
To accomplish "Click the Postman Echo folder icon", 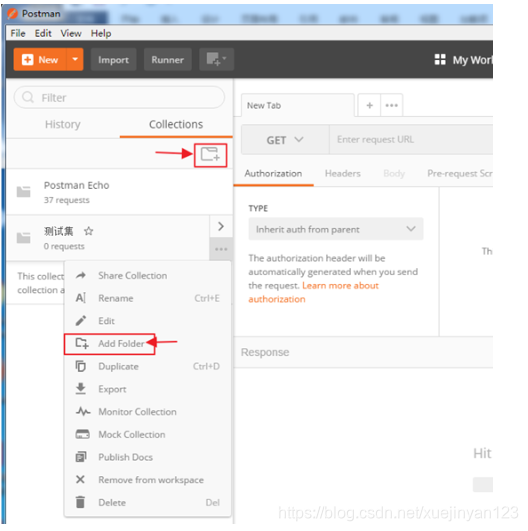I will (x=24, y=192).
